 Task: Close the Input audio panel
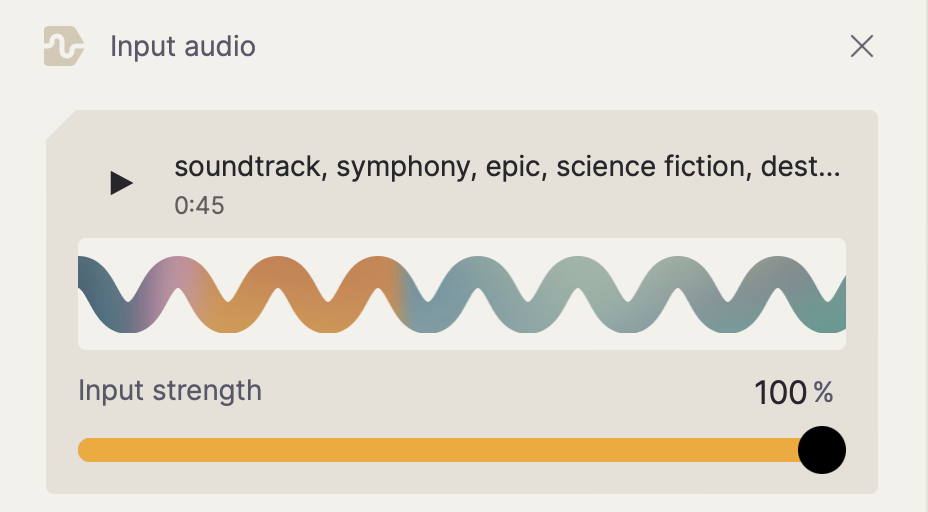(x=861, y=46)
